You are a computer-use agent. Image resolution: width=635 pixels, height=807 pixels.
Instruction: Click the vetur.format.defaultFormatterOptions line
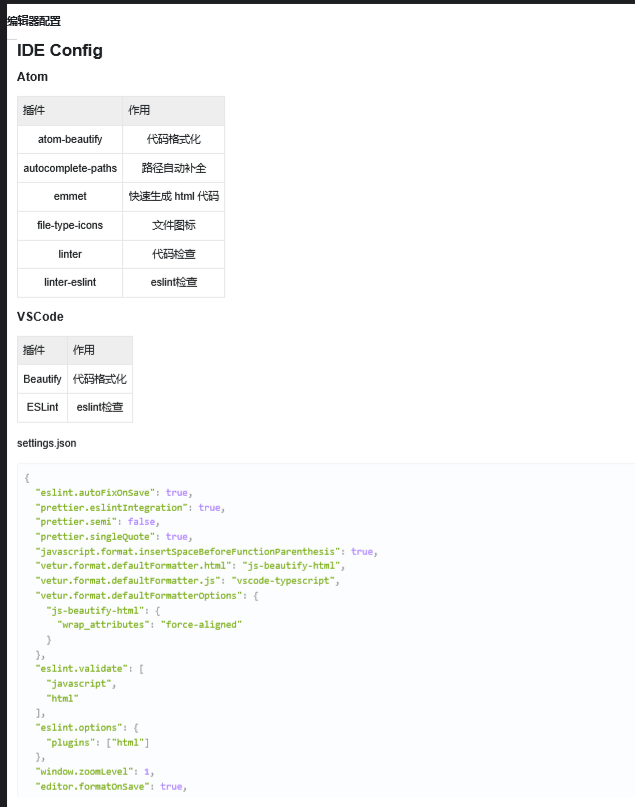coord(147,596)
